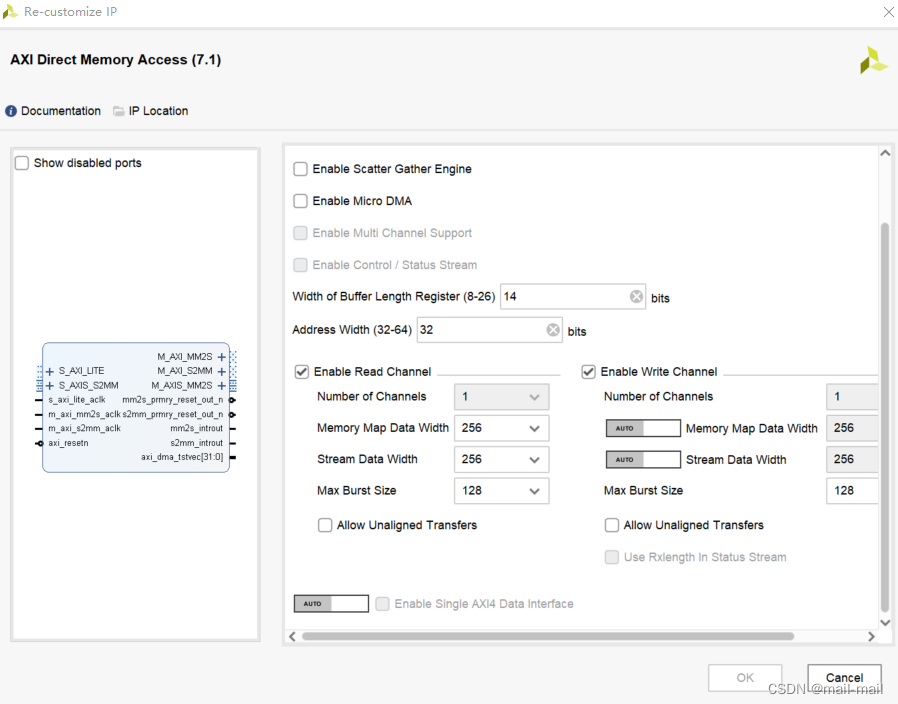Enable Scatter Gather Engine checkbox
898x704 pixels.
tap(300, 169)
